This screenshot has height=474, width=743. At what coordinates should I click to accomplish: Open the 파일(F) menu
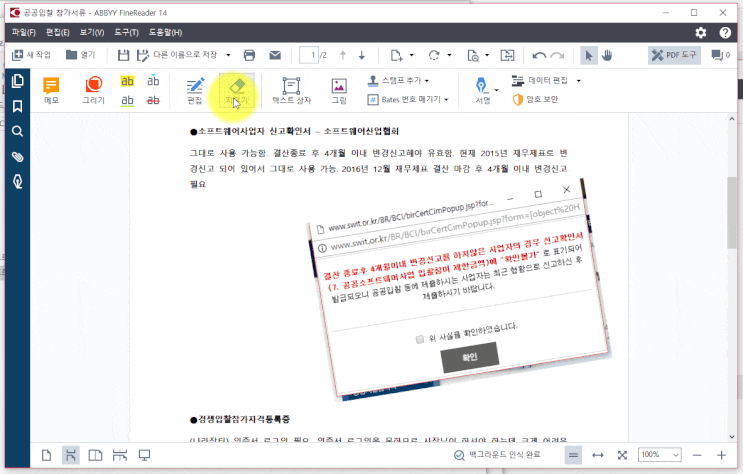pyautogui.click(x=24, y=32)
